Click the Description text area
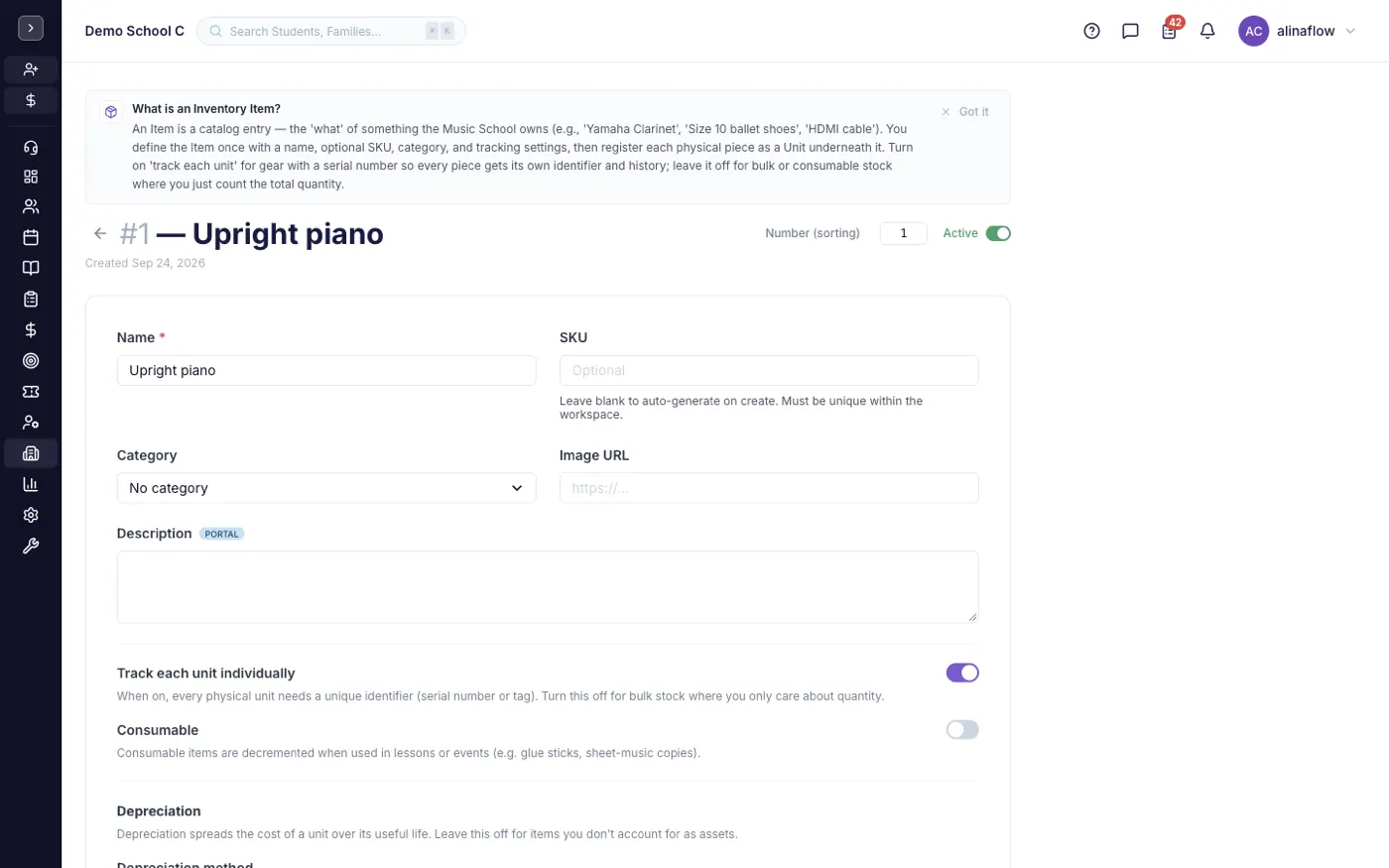This screenshot has height=868, width=1389. click(548, 587)
